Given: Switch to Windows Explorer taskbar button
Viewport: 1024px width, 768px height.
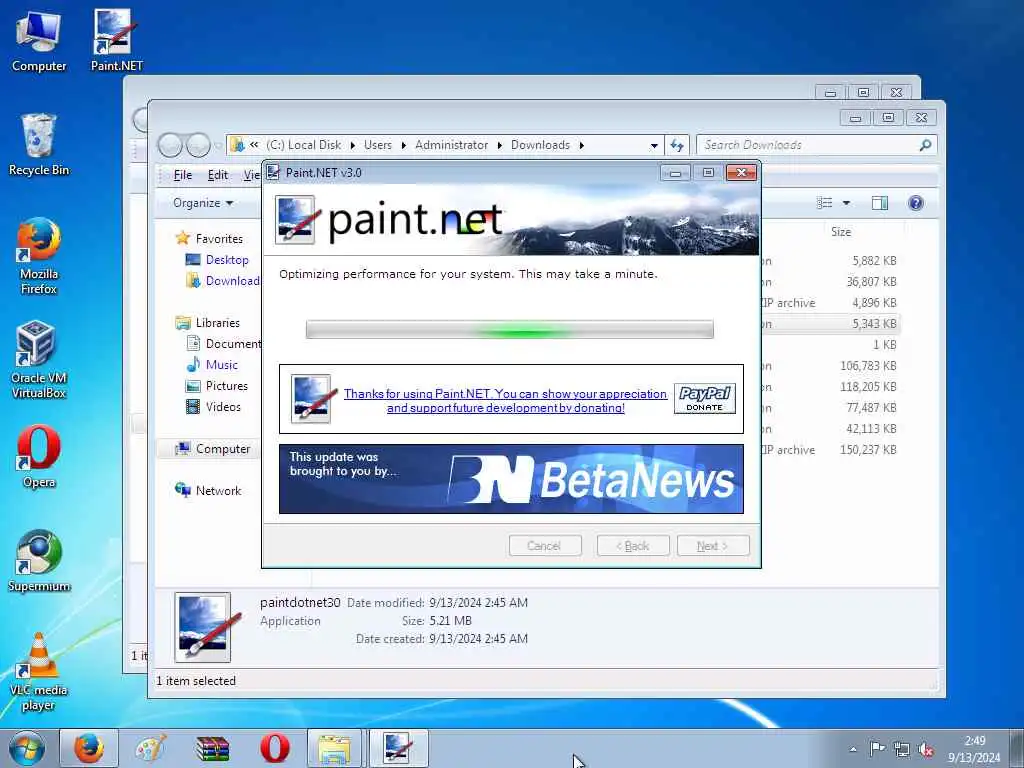Looking at the screenshot, I should pos(335,748).
